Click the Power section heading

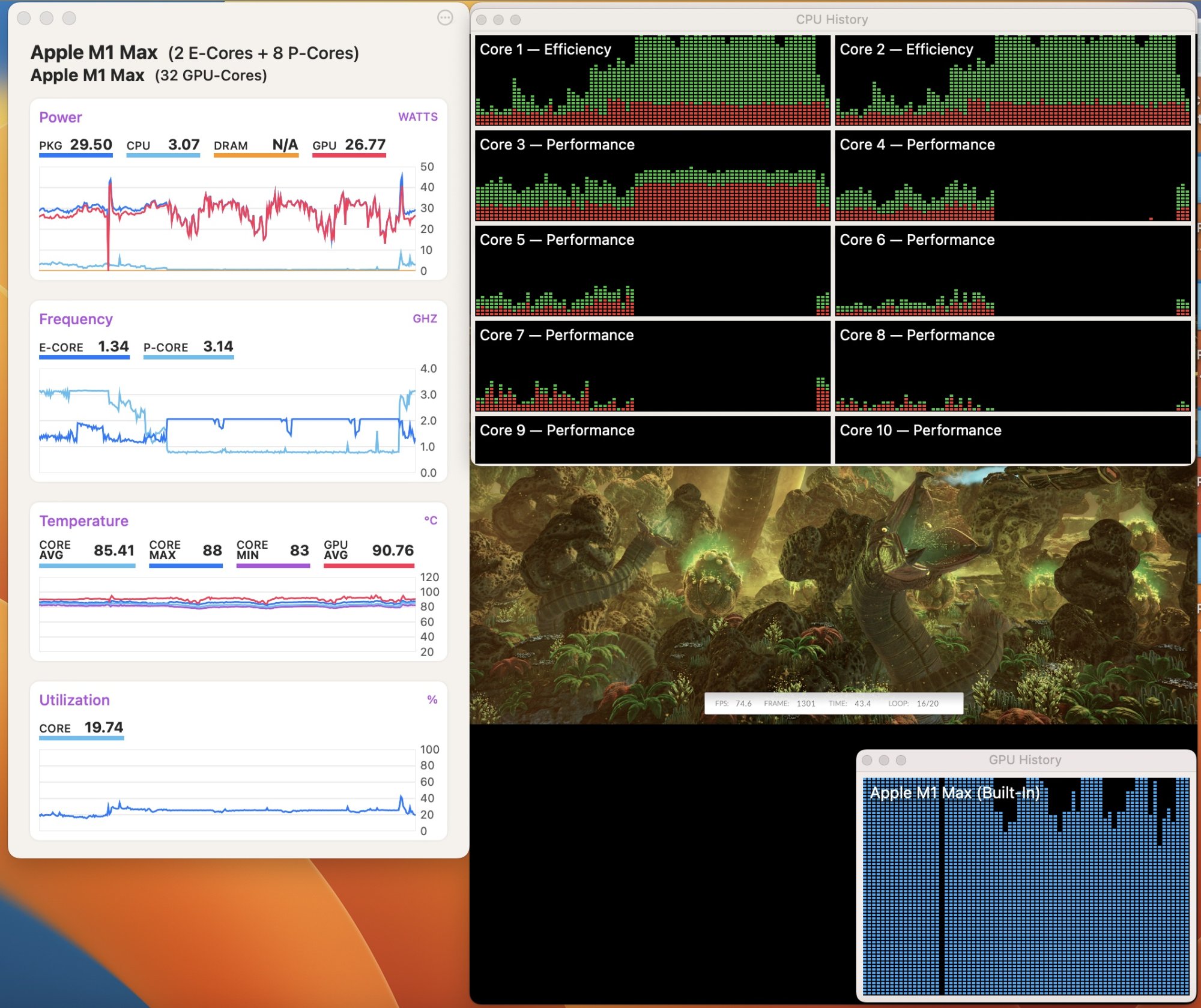[x=61, y=117]
